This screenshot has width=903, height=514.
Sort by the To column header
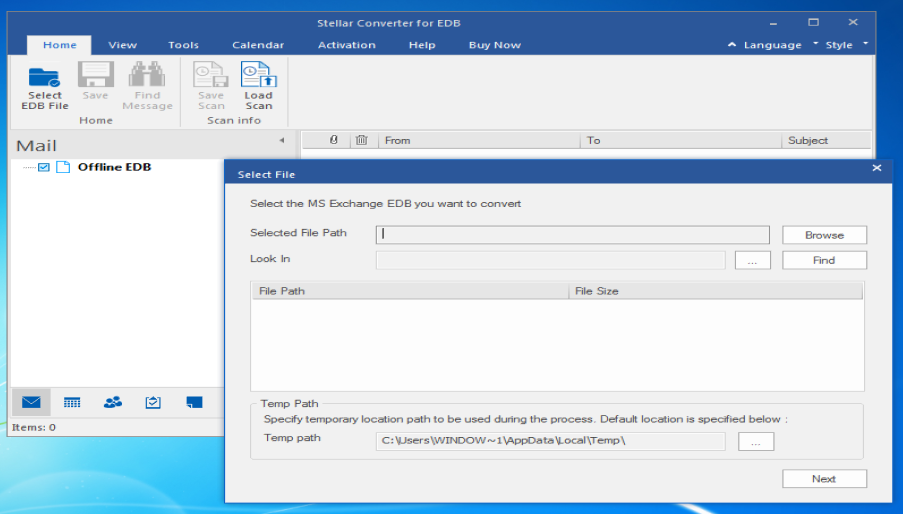(x=681, y=140)
